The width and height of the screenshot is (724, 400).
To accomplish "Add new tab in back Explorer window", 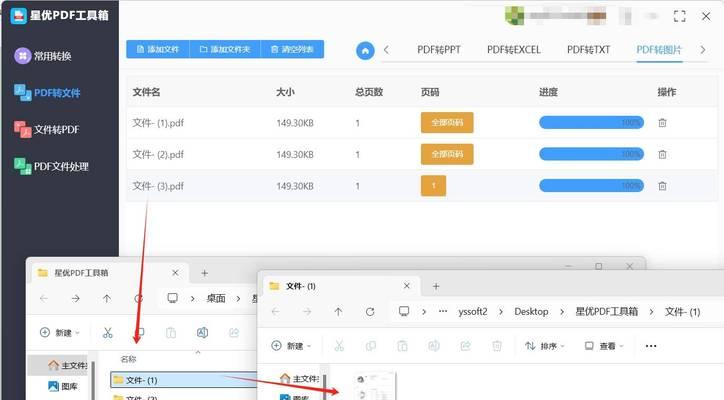I will pos(205,273).
